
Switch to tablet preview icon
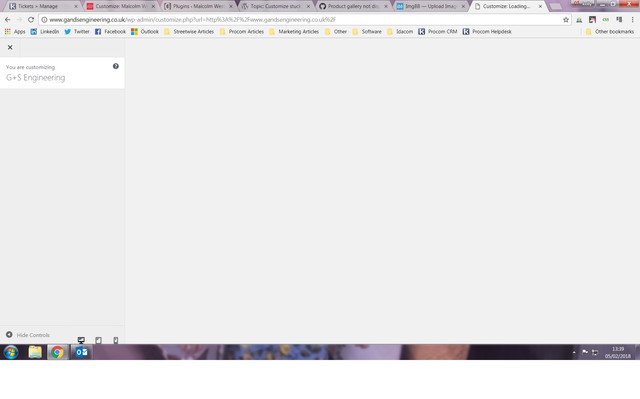coord(98,340)
